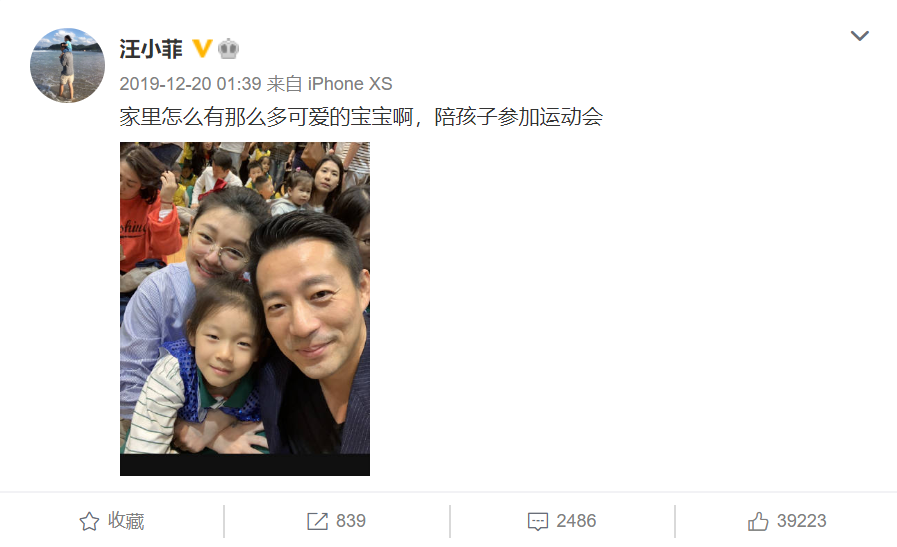
Task: Open the round beach profile avatar
Action: tap(68, 65)
